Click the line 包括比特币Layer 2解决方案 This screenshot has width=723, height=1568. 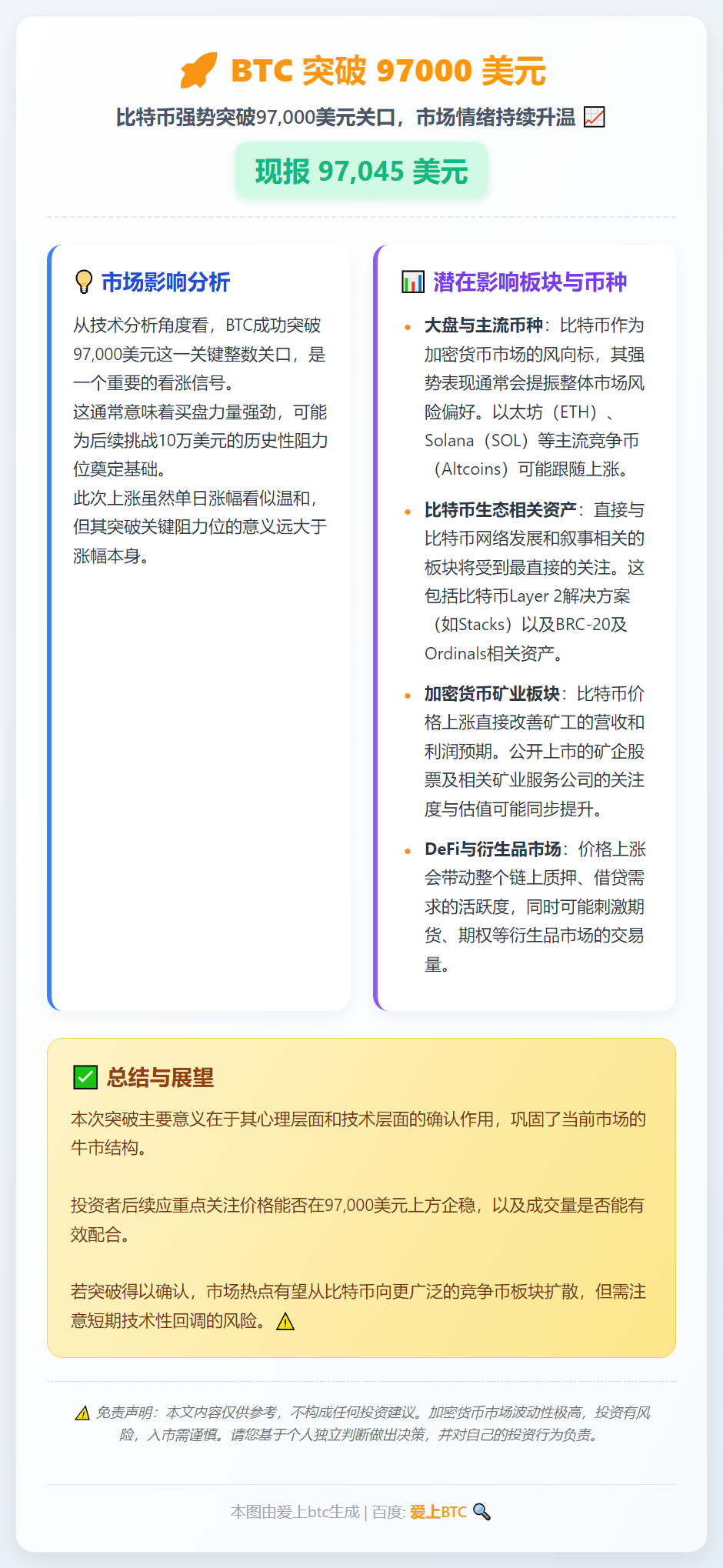tap(528, 596)
